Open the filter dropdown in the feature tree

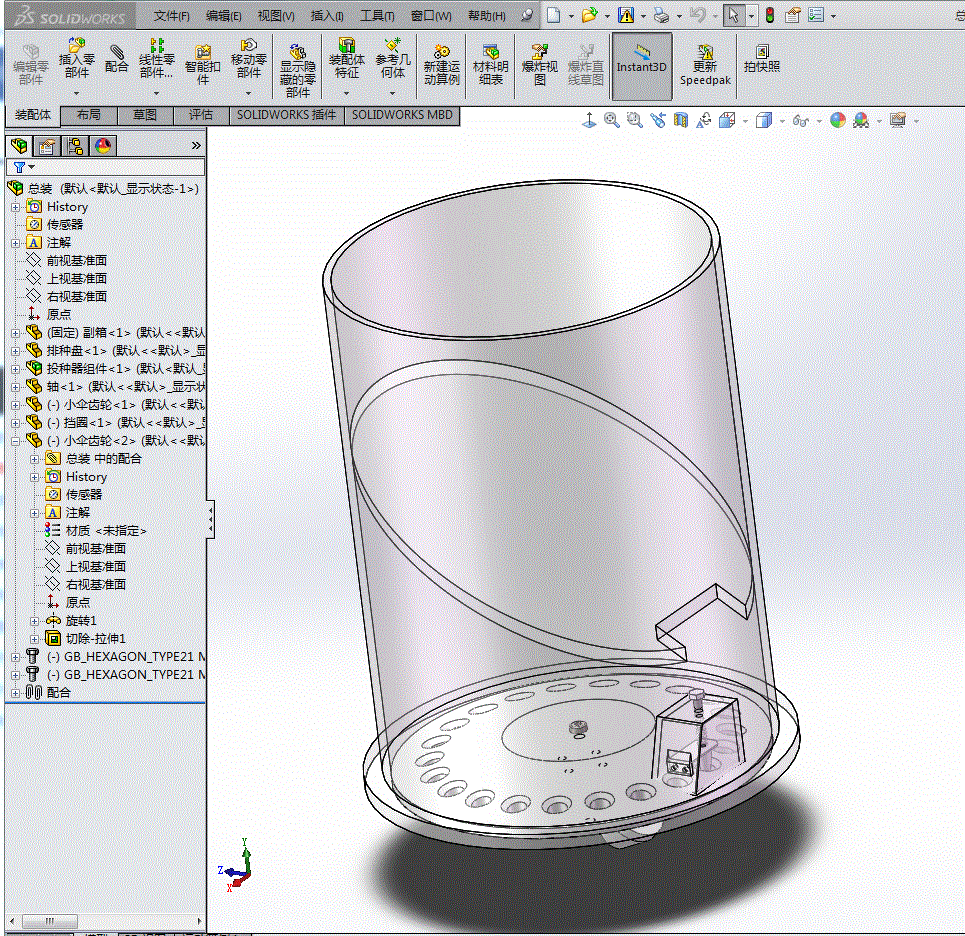tap(25, 167)
